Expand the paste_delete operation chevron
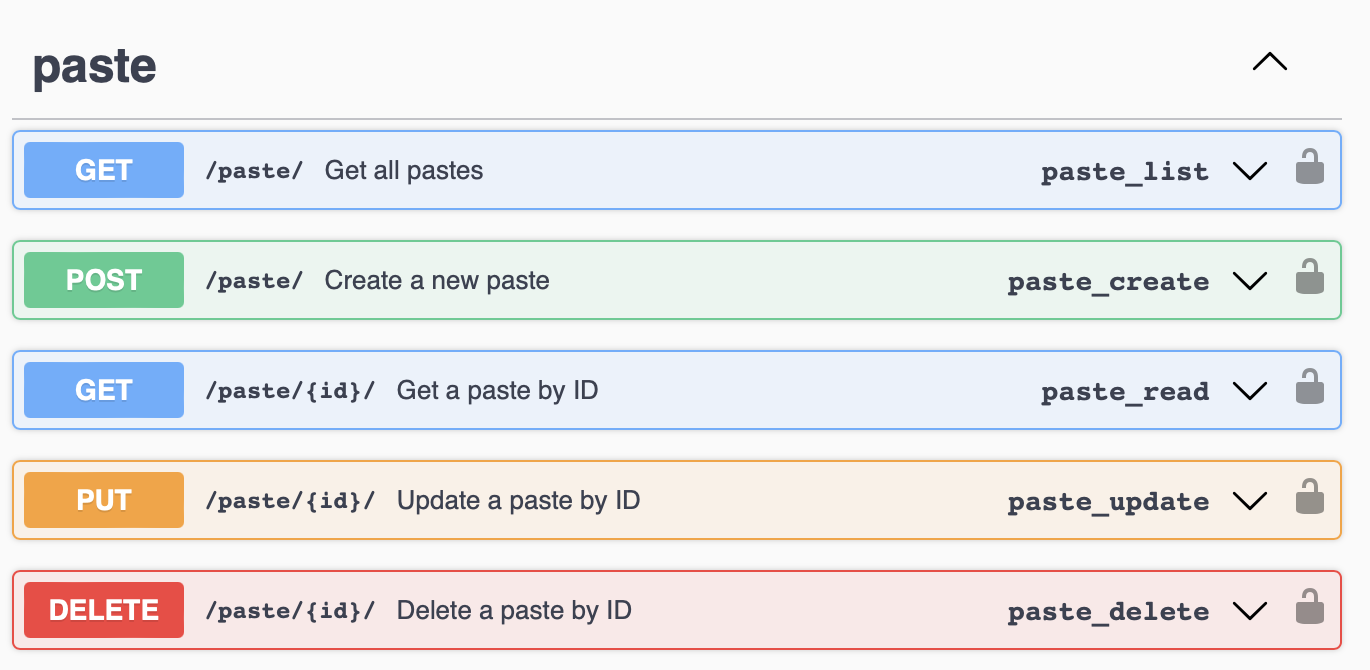Viewport: 1370px width, 670px height. coord(1250,611)
